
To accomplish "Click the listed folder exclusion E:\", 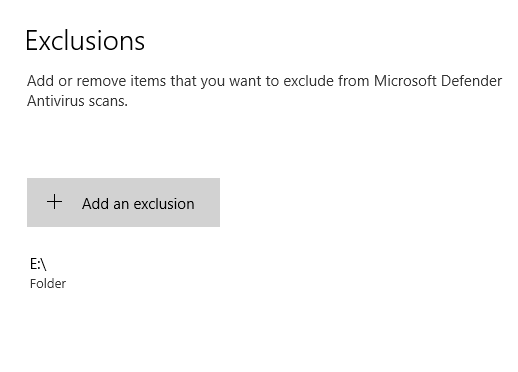I will pos(48,273).
